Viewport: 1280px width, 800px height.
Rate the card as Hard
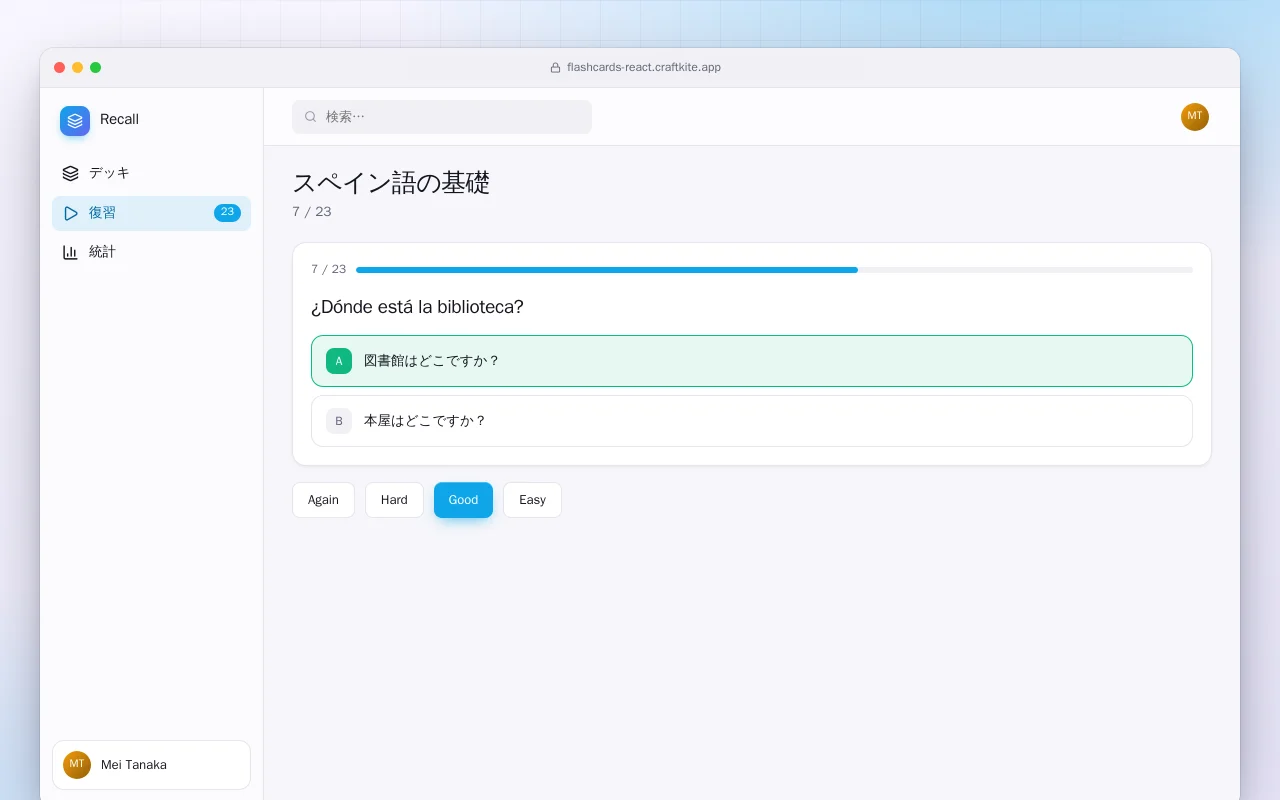394,500
